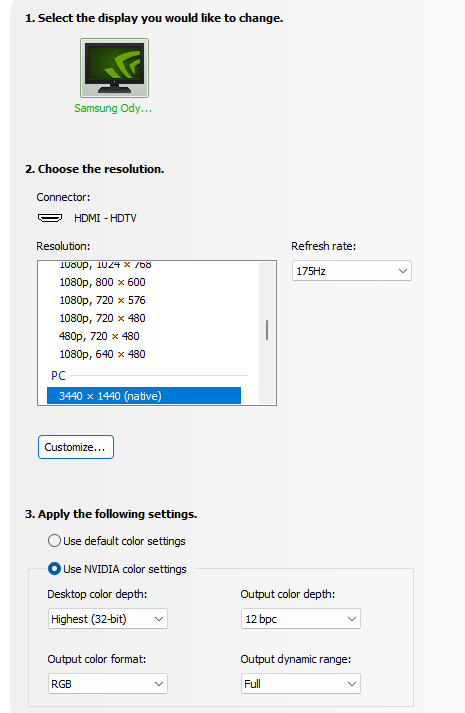Click the HDMI connector icon

50,218
